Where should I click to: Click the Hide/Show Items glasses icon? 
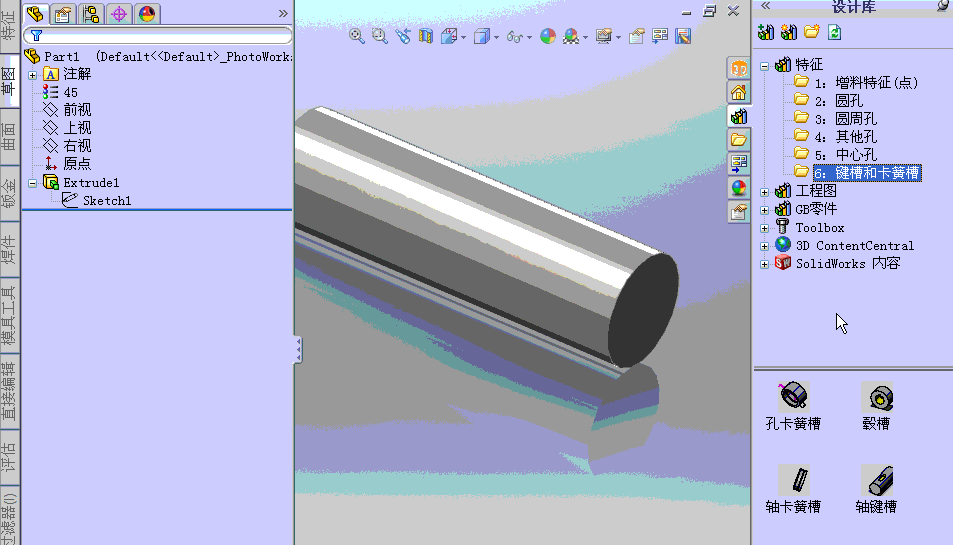[515, 37]
